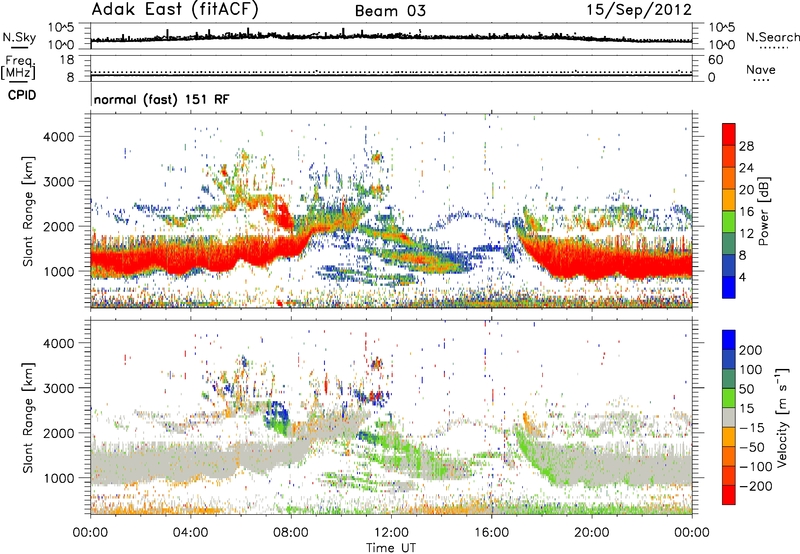Click the 'CPID' row label

coord(22,95)
